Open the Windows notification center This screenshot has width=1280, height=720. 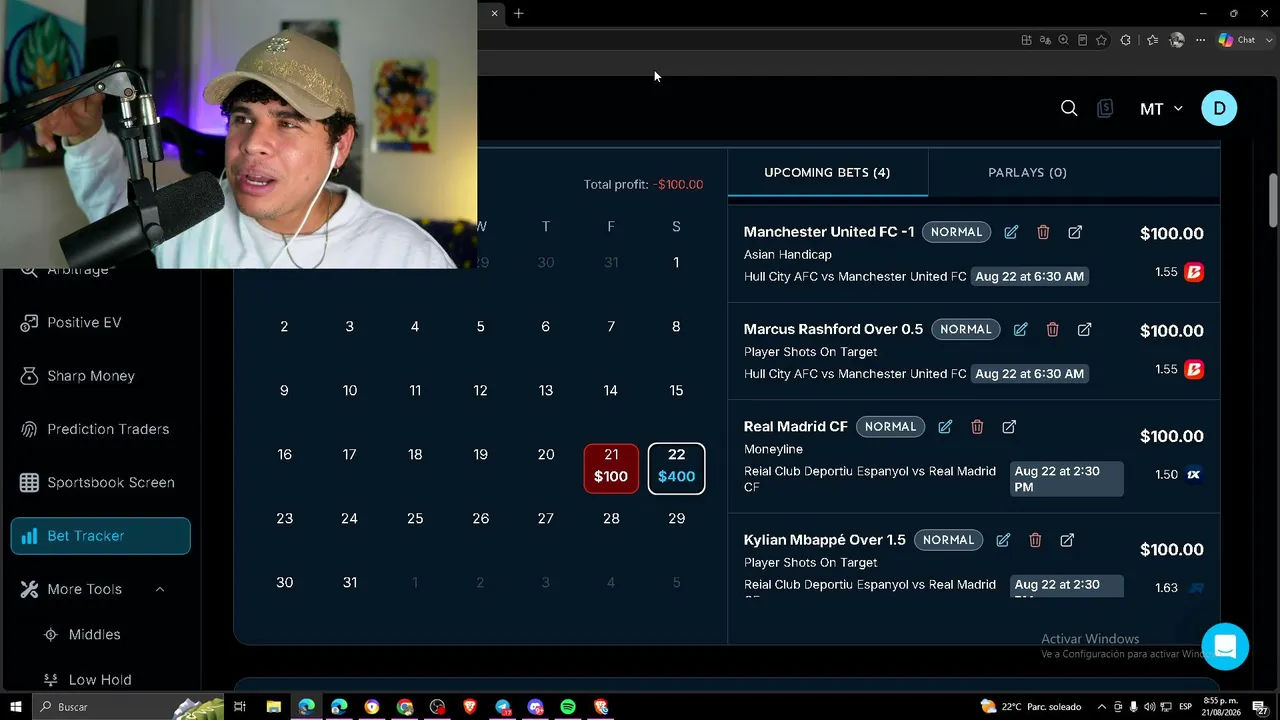1261,707
